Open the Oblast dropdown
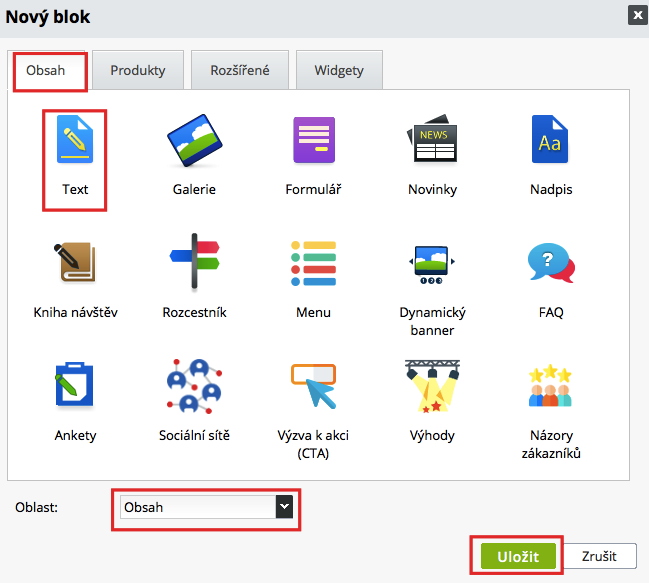649x583 pixels. click(x=206, y=508)
